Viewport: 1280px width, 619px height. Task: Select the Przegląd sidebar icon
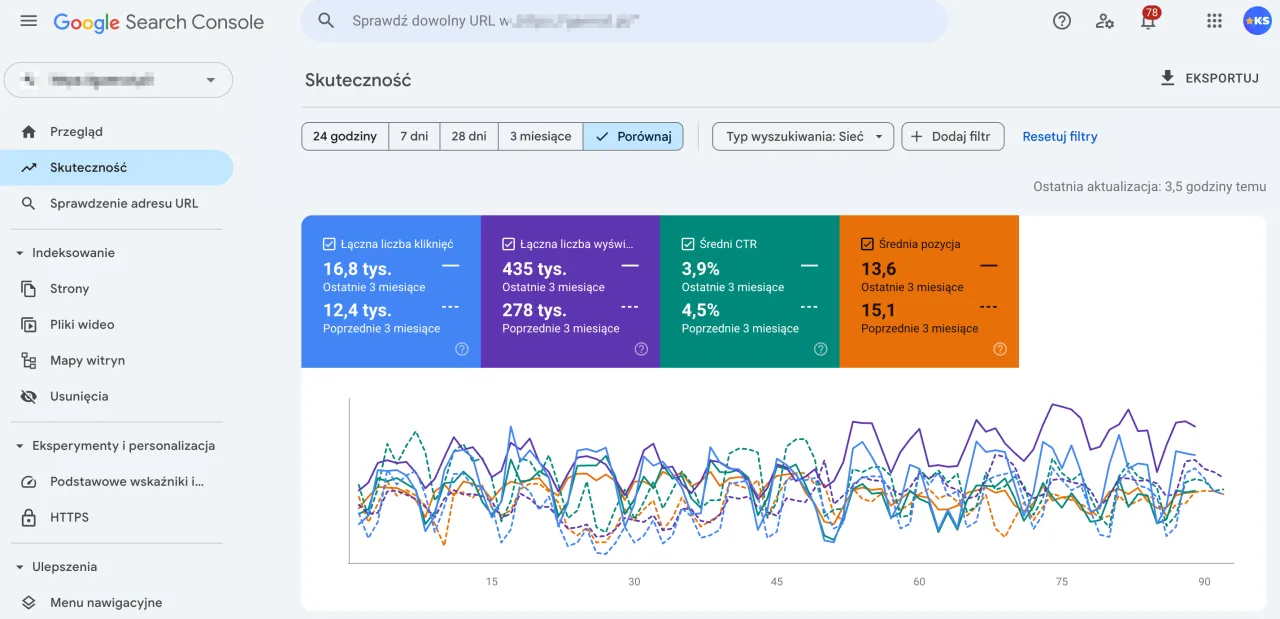click(30, 131)
